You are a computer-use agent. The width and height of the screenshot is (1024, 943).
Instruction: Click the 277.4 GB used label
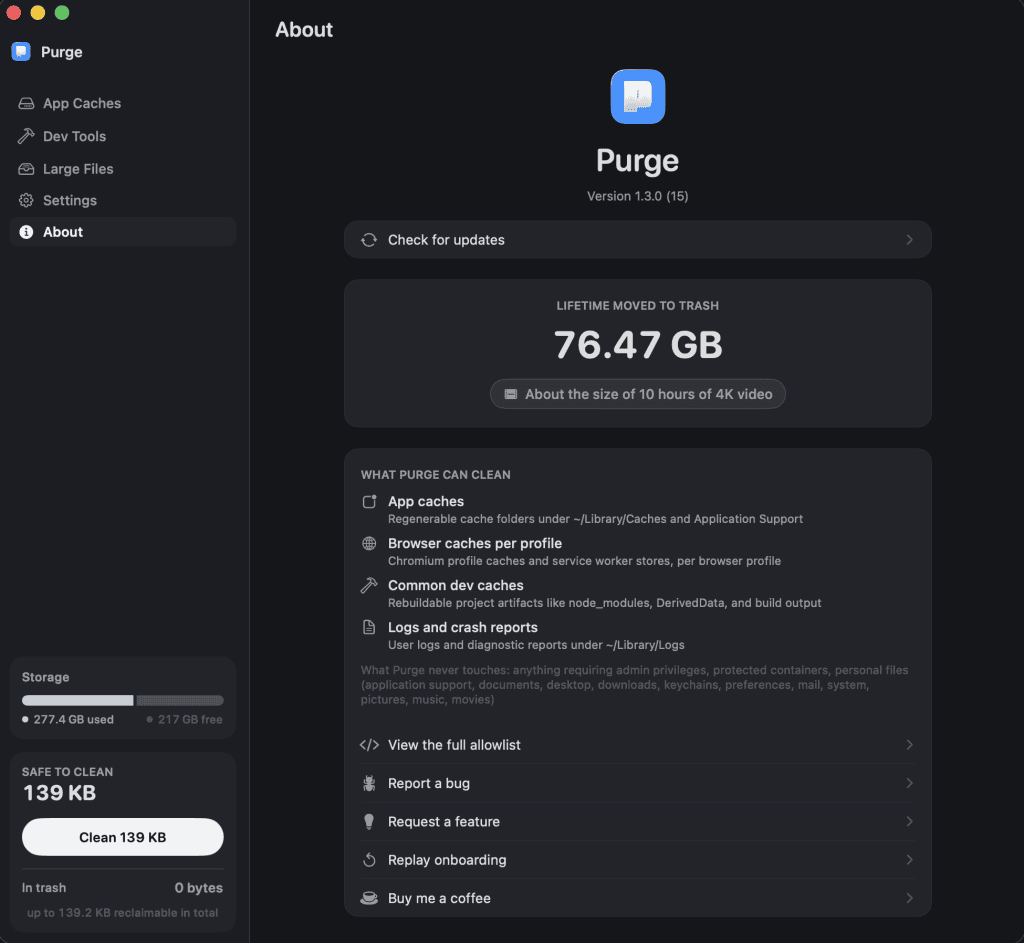click(73, 719)
